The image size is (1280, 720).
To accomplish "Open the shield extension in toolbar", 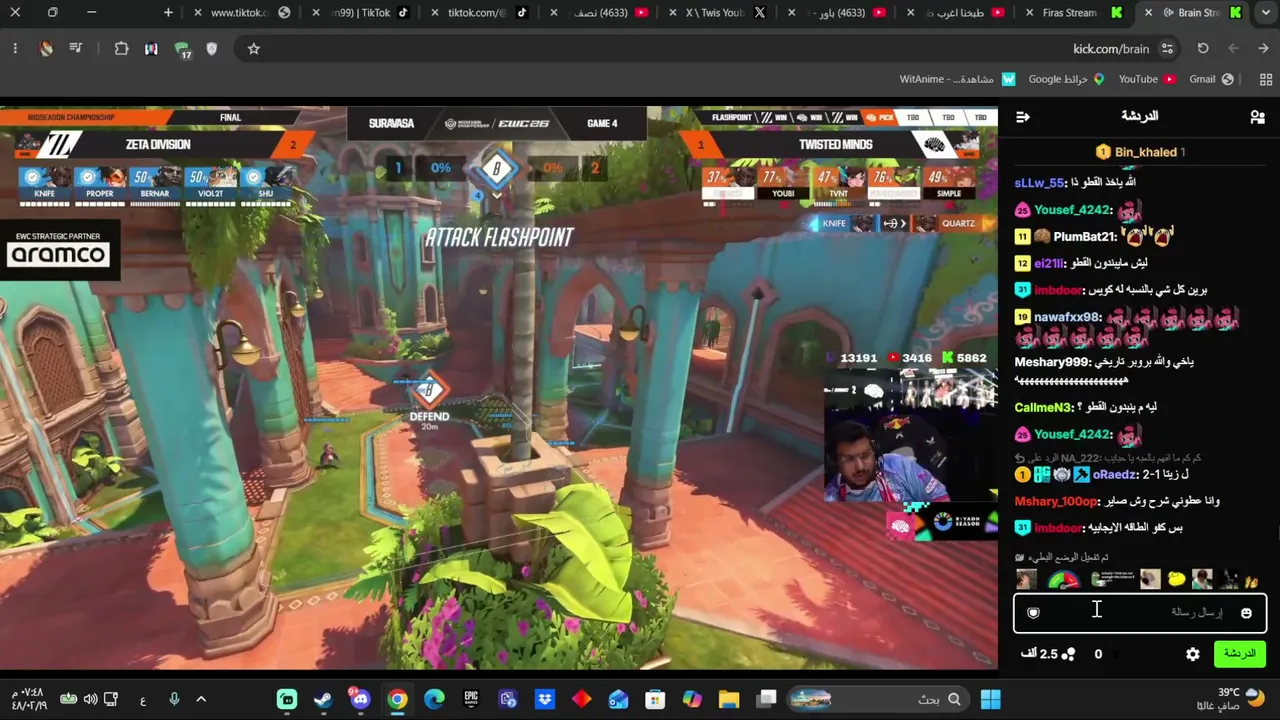I will 212,48.
